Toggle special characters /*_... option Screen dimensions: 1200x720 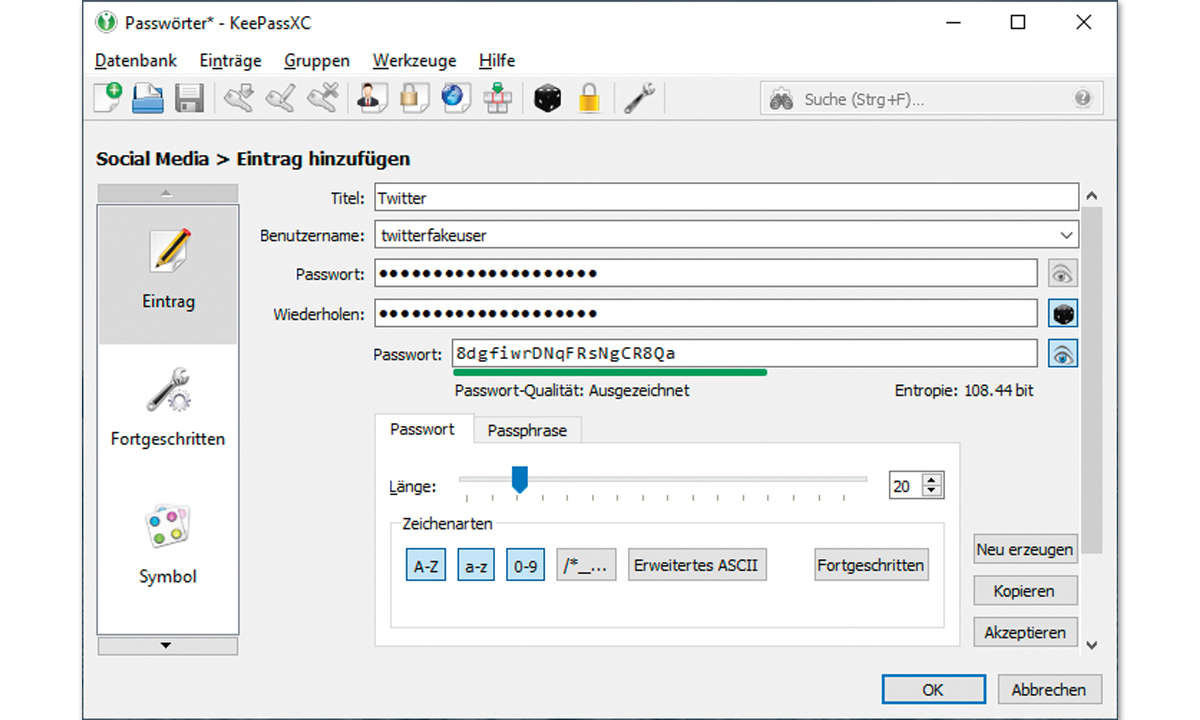pos(587,566)
